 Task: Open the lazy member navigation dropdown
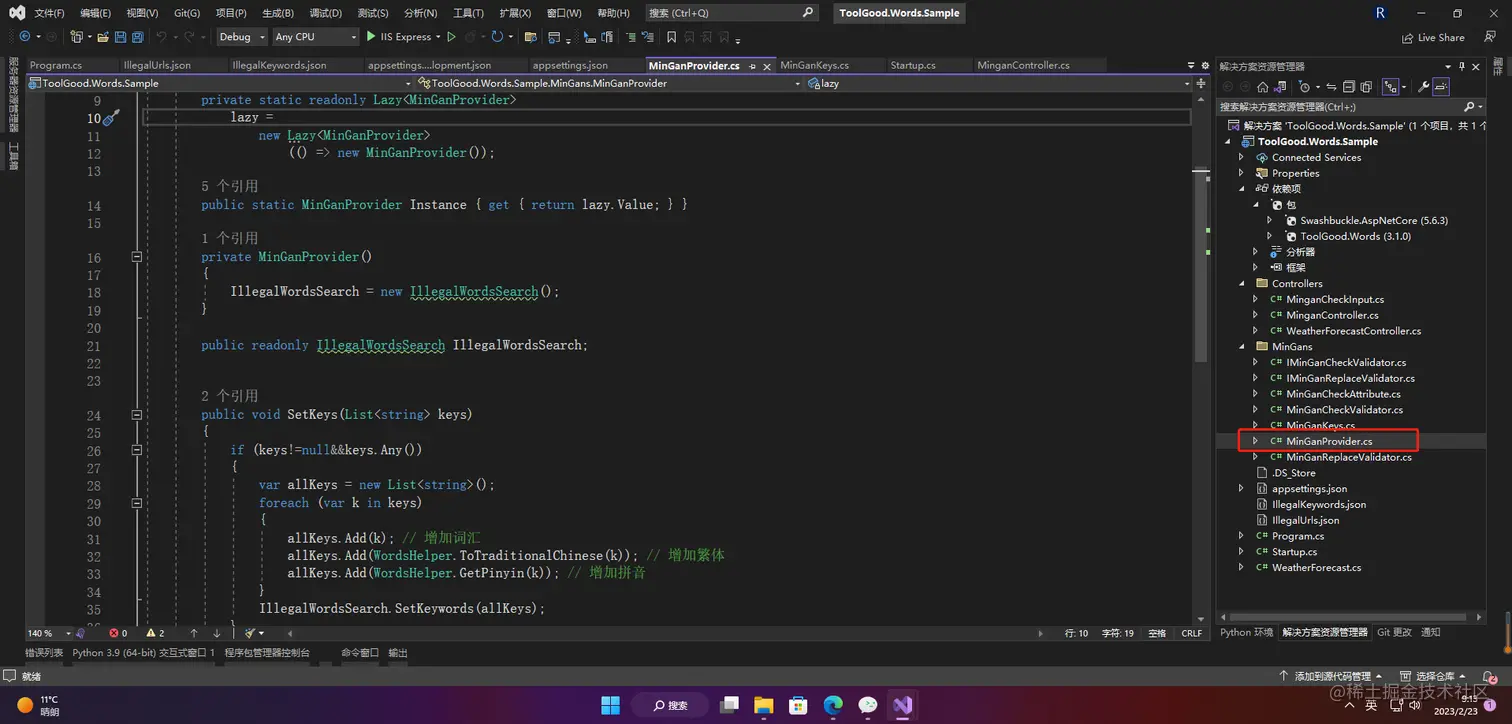click(1000, 83)
